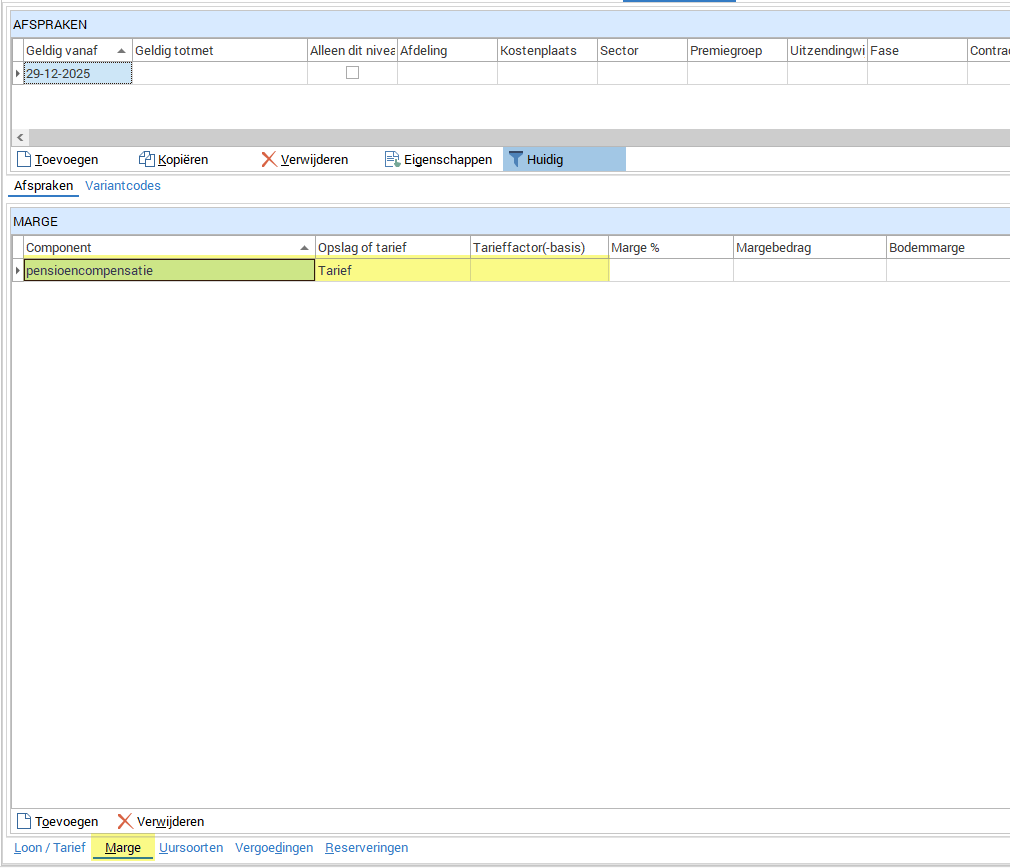
Task: Click the Kopiëren copy icon
Action: coord(146,159)
